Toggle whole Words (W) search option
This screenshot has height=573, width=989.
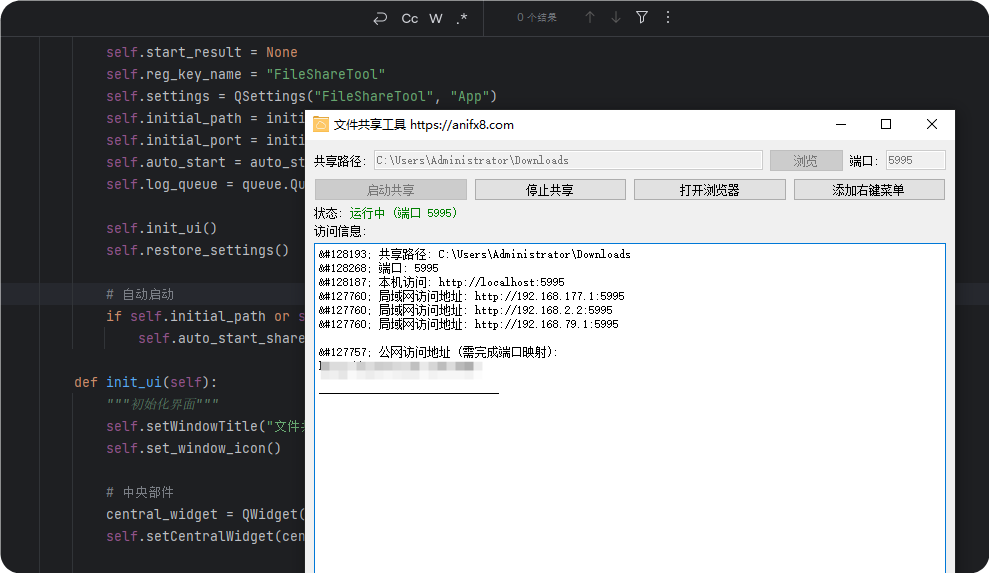click(436, 18)
